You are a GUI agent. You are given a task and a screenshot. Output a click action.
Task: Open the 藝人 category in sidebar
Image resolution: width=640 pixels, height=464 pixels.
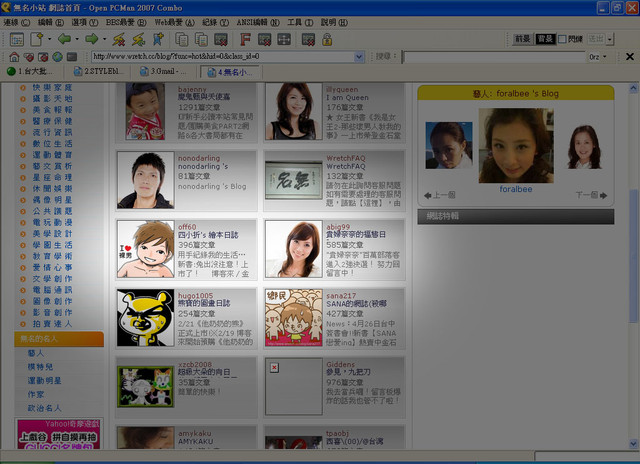click(x=36, y=353)
